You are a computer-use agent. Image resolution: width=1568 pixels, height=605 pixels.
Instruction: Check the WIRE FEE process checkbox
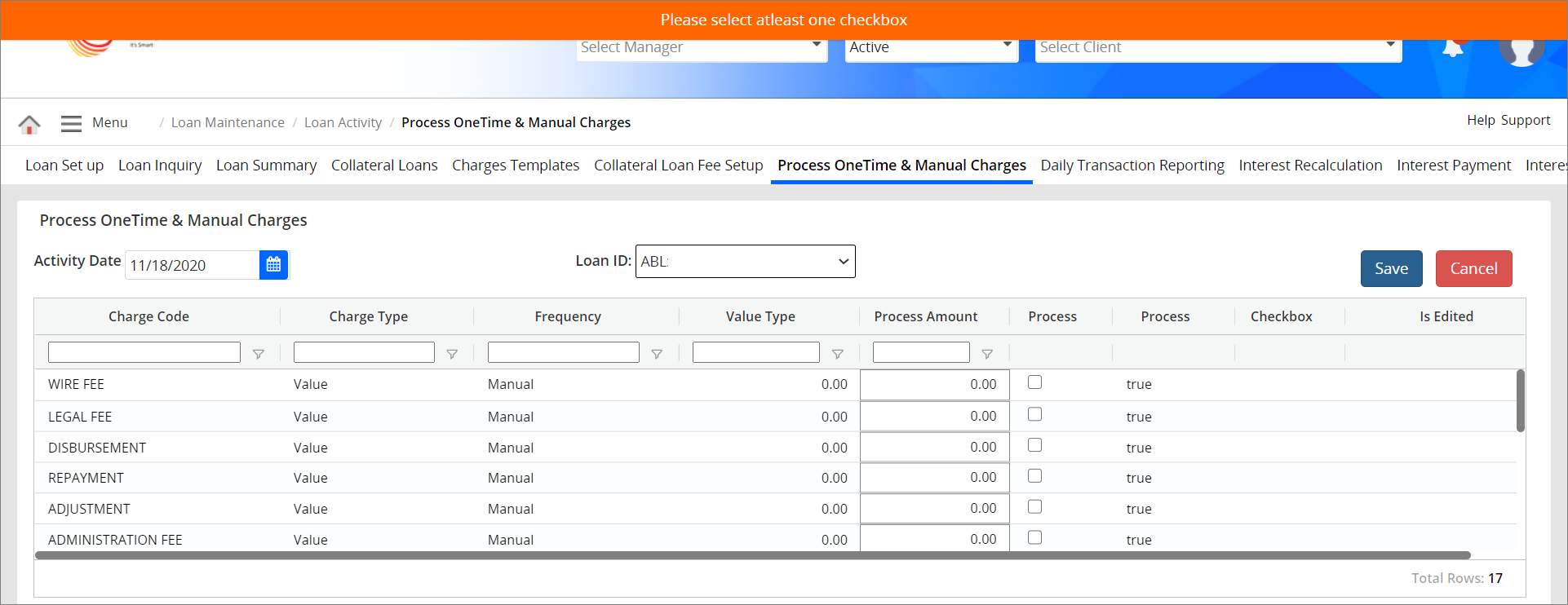pyautogui.click(x=1034, y=382)
